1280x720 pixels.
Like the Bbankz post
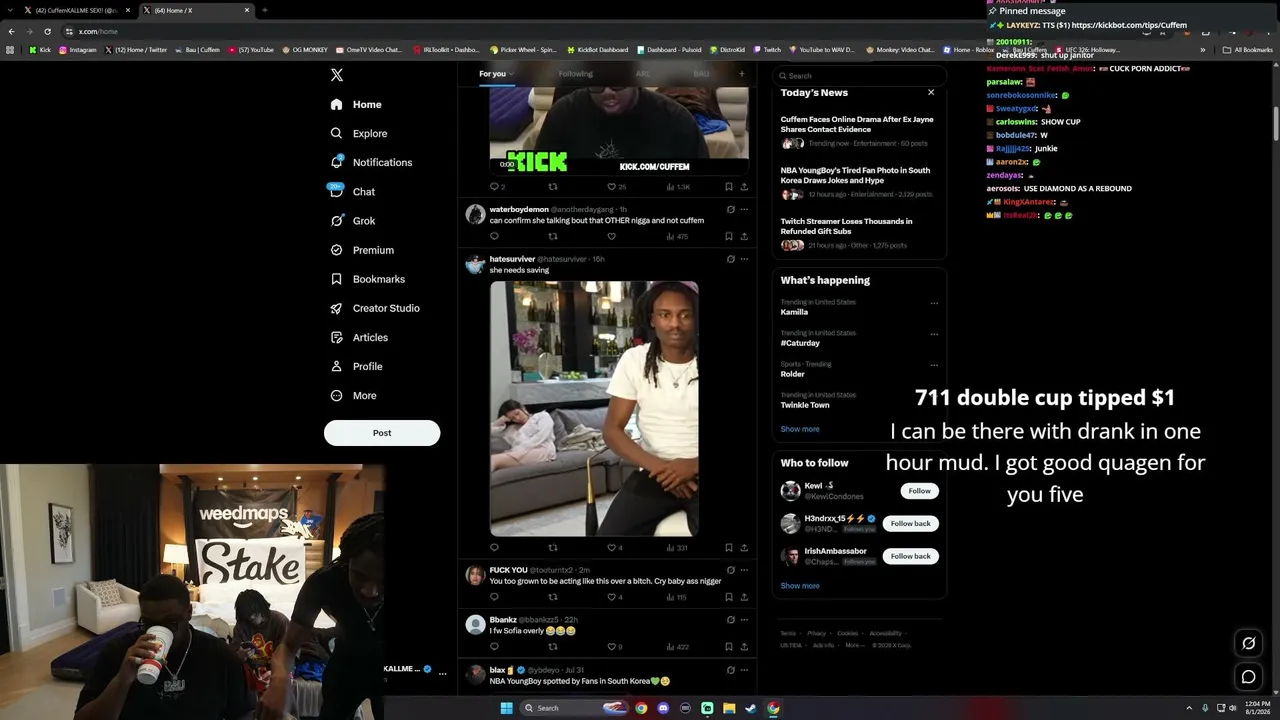pos(611,647)
